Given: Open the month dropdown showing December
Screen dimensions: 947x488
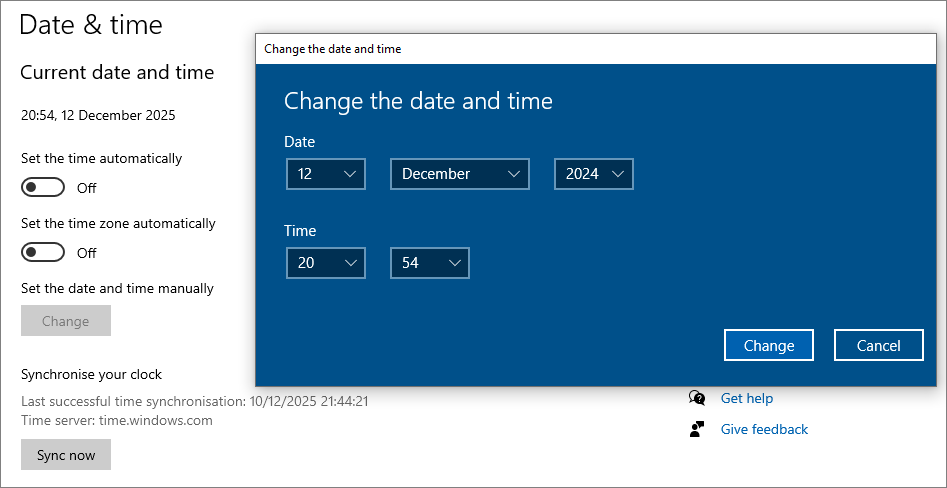Looking at the screenshot, I should point(460,174).
